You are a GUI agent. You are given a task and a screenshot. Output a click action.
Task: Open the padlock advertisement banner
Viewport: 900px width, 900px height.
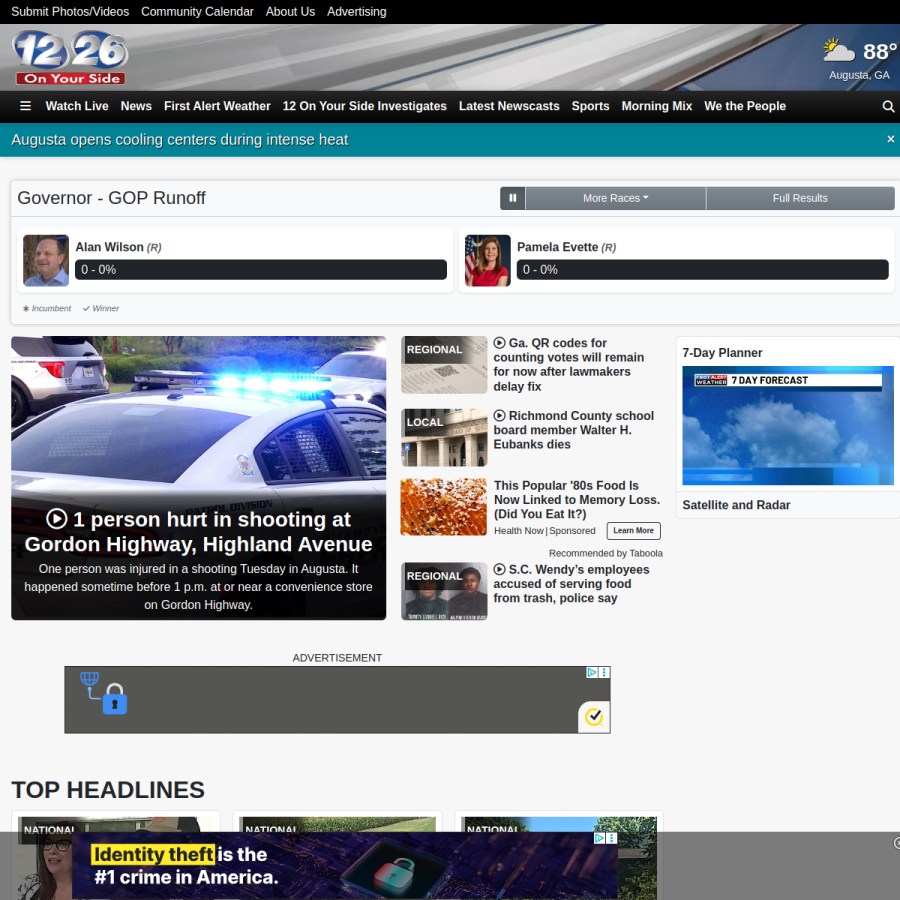click(x=337, y=700)
